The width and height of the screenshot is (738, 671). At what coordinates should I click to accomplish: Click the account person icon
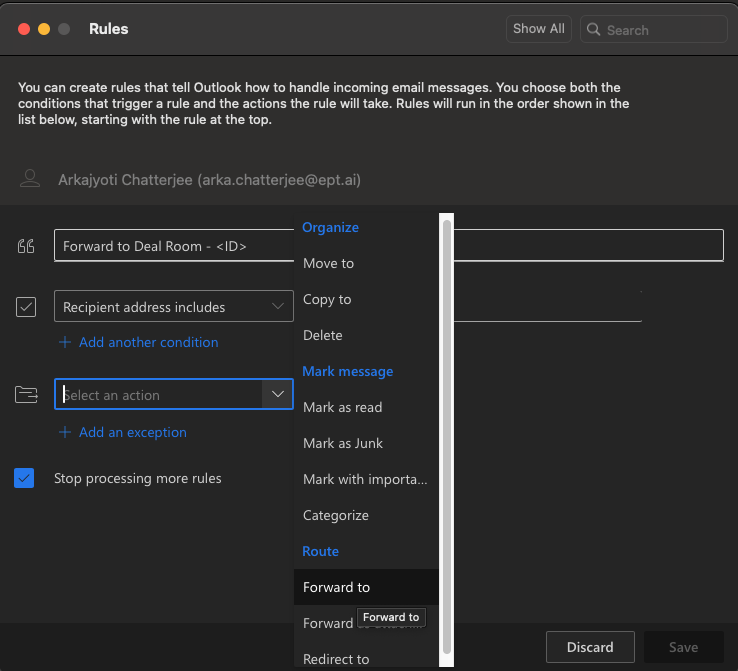pyautogui.click(x=31, y=179)
